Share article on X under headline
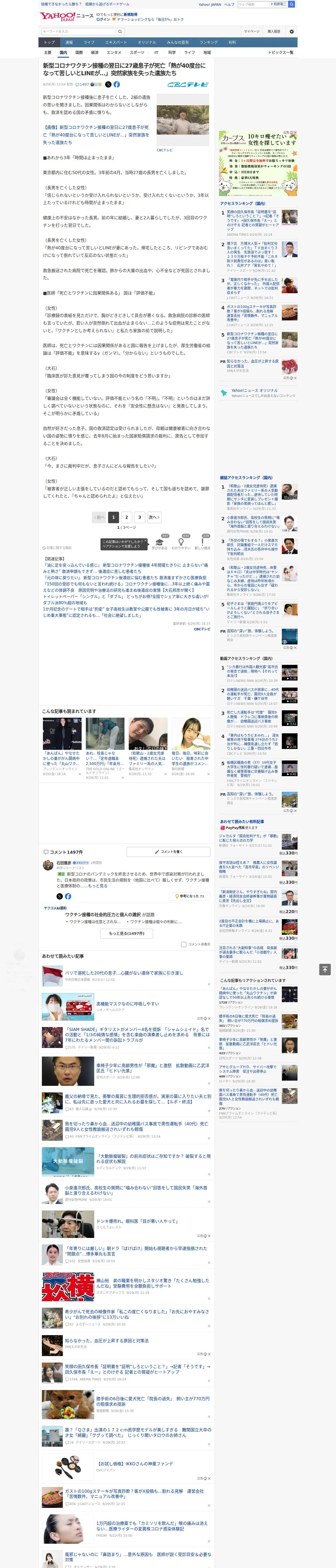Image resolution: width=336 pixels, height=1568 pixels. (109, 85)
